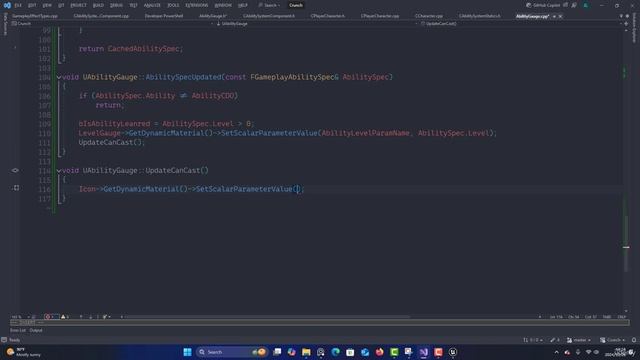Open the Crunch repository dropdown in status bar
640x360 pixels.
pos(612,340)
